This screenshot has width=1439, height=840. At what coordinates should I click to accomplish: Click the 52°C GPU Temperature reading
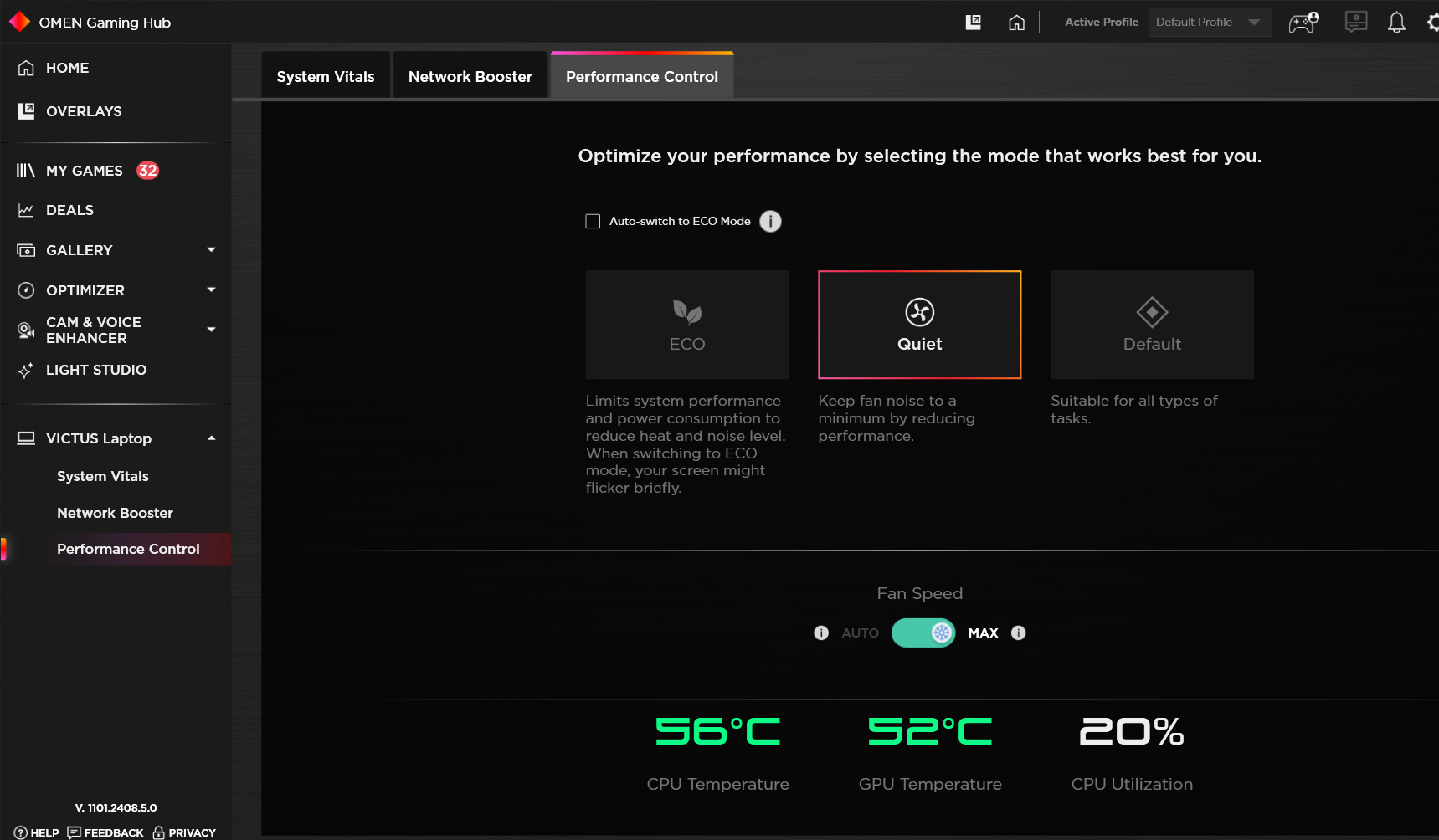tap(930, 731)
